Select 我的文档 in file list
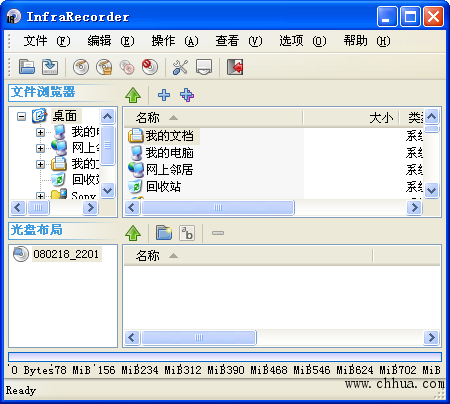Viewport: 450px width, 404px height. click(170, 136)
